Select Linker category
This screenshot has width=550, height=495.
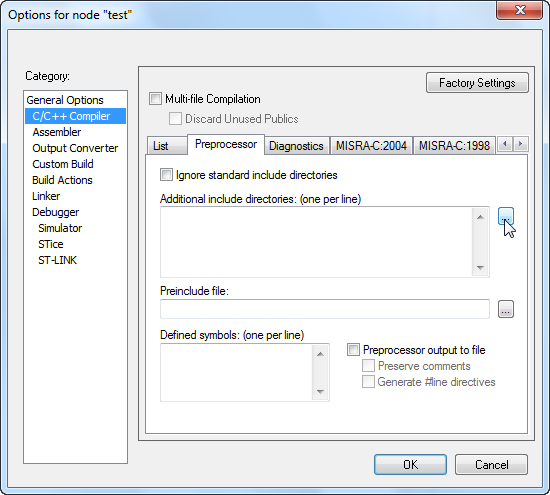point(46,196)
